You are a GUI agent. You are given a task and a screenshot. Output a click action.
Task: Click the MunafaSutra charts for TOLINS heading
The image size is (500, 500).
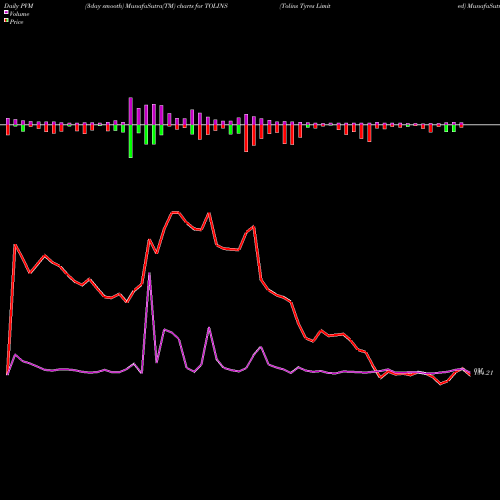(156, 6)
